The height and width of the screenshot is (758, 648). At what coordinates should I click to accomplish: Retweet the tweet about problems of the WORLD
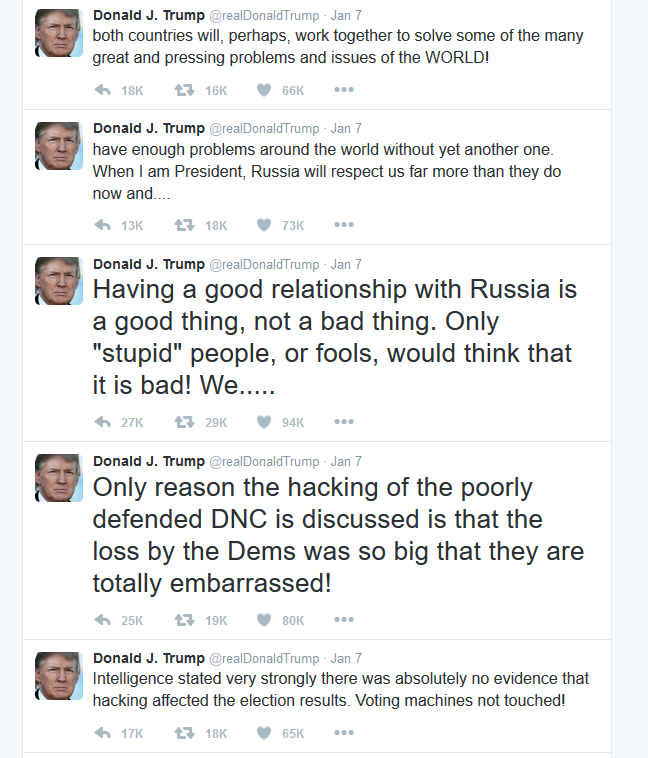pos(184,90)
